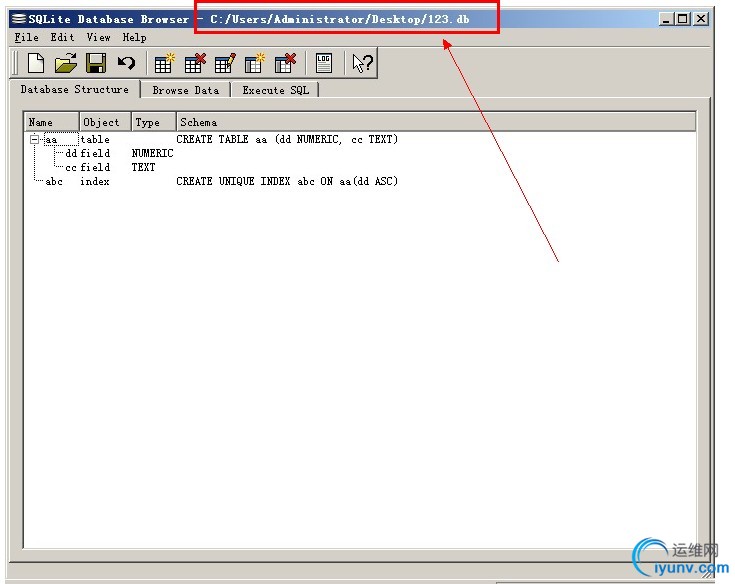Image resolution: width=735 pixels, height=584 pixels.
Task: Activate the What's This help cursor icon
Action: pyautogui.click(x=362, y=63)
